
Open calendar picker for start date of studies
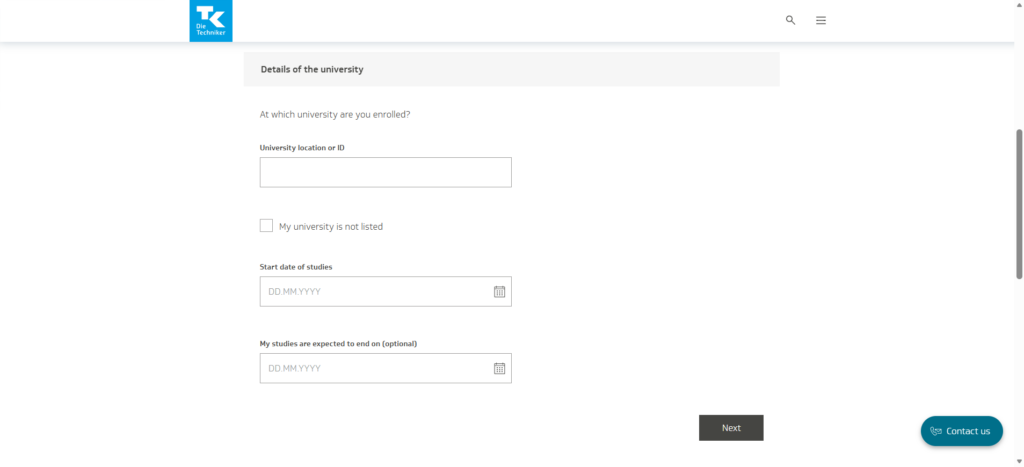pos(499,292)
